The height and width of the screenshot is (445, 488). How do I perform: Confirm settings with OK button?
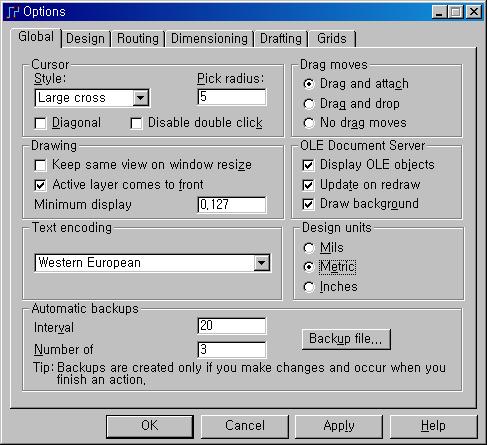tap(150, 426)
